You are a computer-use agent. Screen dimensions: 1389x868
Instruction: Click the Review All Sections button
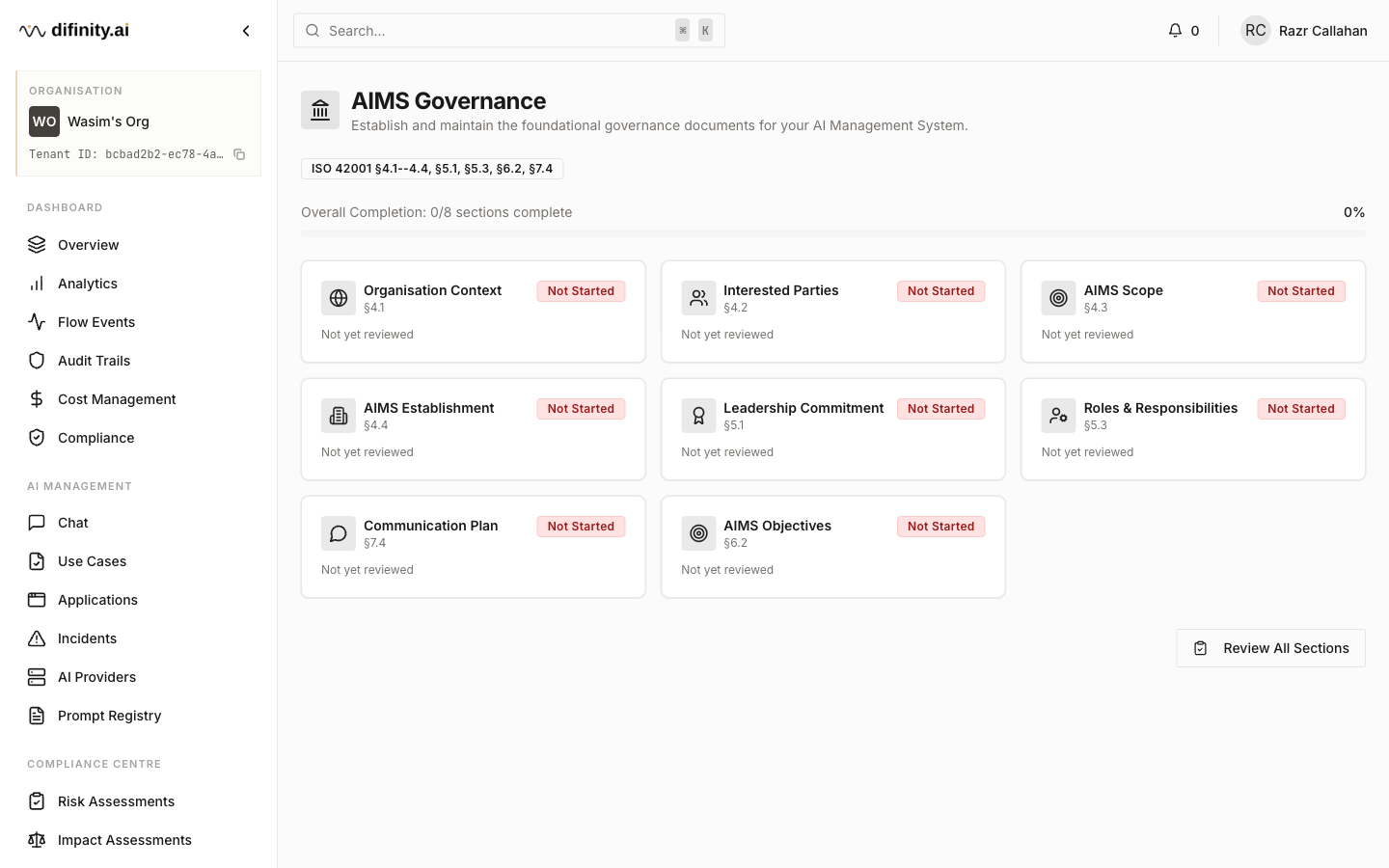tap(1270, 648)
